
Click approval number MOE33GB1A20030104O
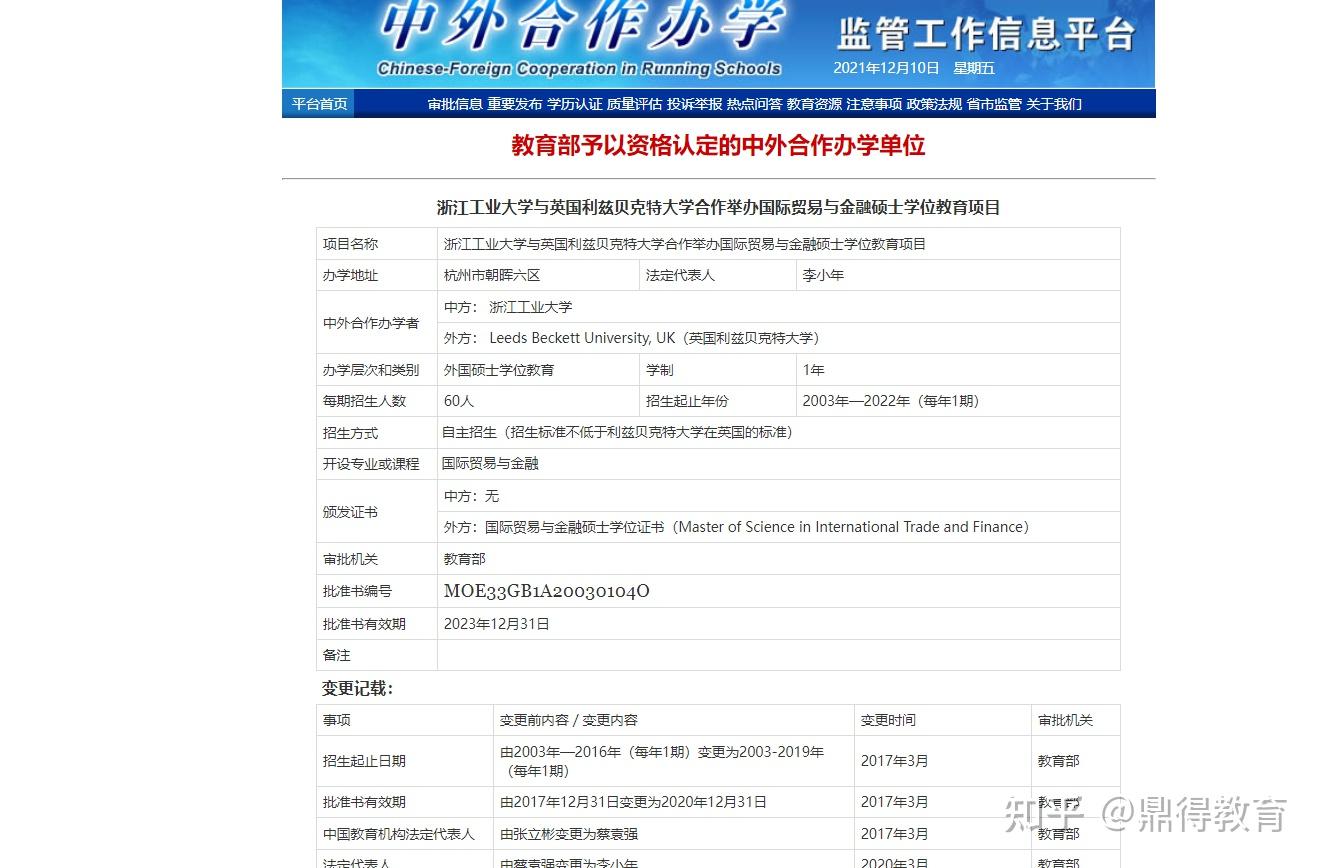(546, 591)
